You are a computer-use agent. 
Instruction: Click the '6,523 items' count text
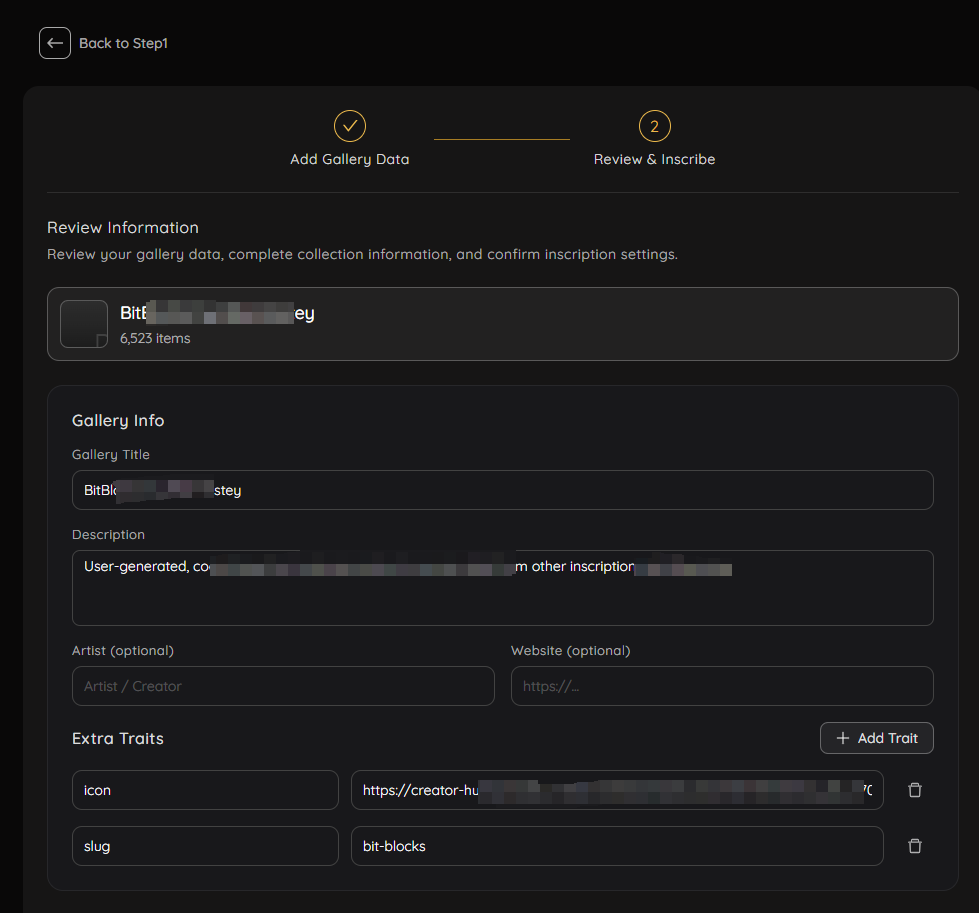point(155,339)
